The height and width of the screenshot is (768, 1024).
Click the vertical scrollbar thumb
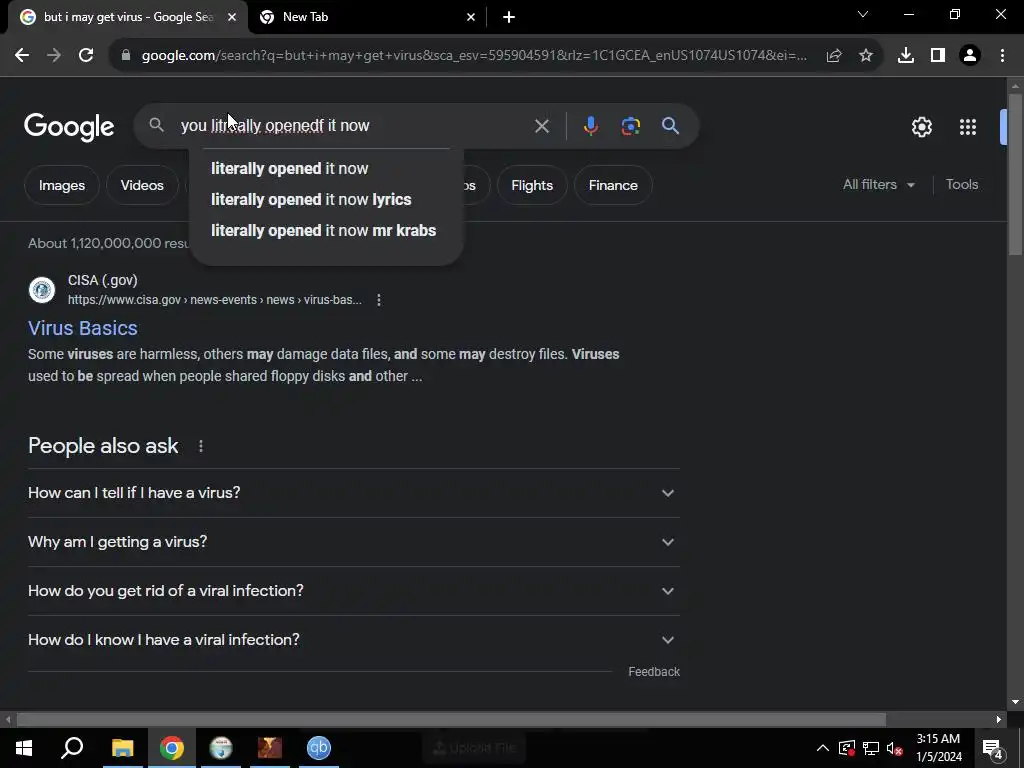tap(1015, 174)
